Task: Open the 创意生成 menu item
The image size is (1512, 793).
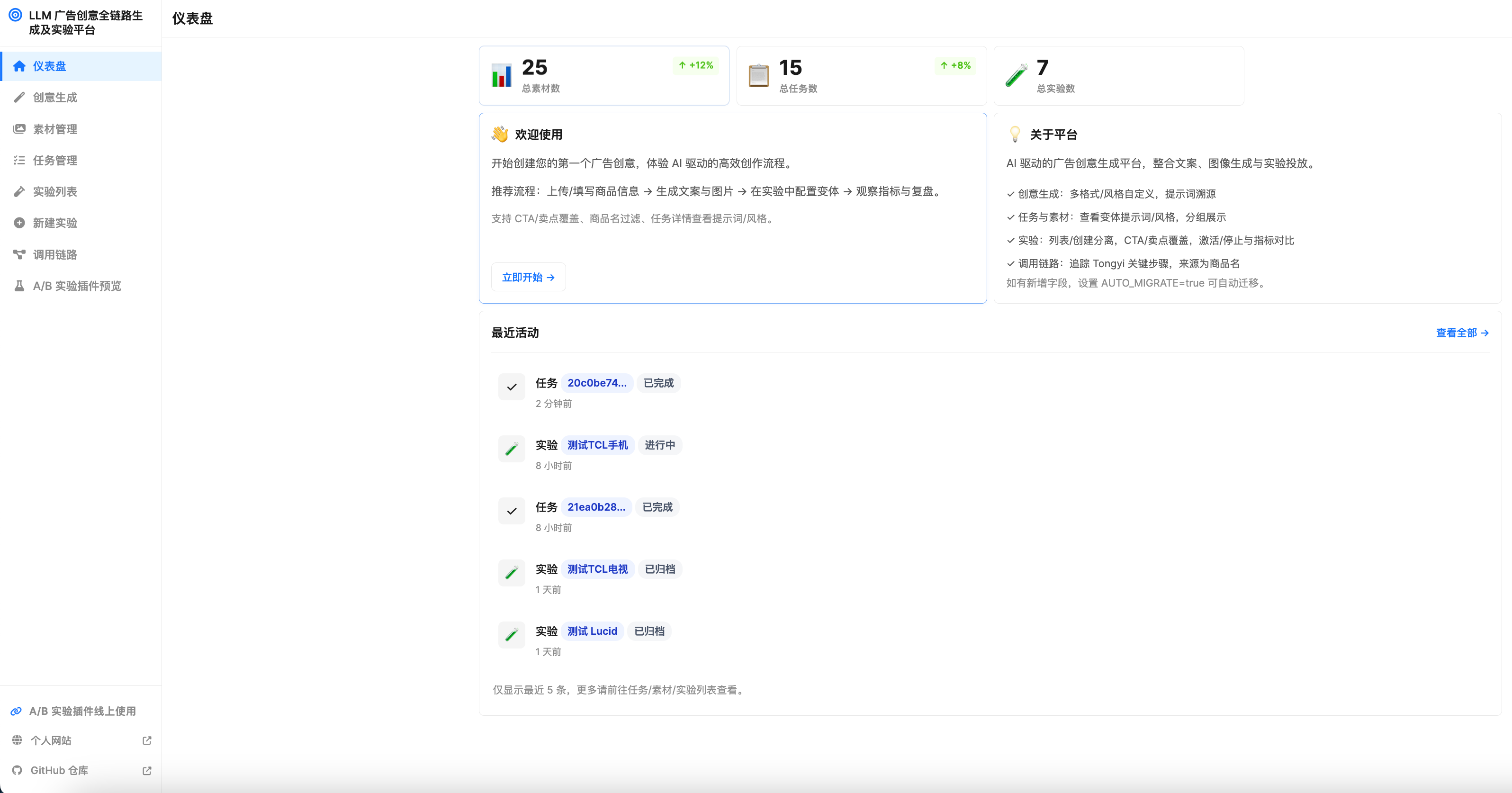Action: pyautogui.click(x=81, y=98)
